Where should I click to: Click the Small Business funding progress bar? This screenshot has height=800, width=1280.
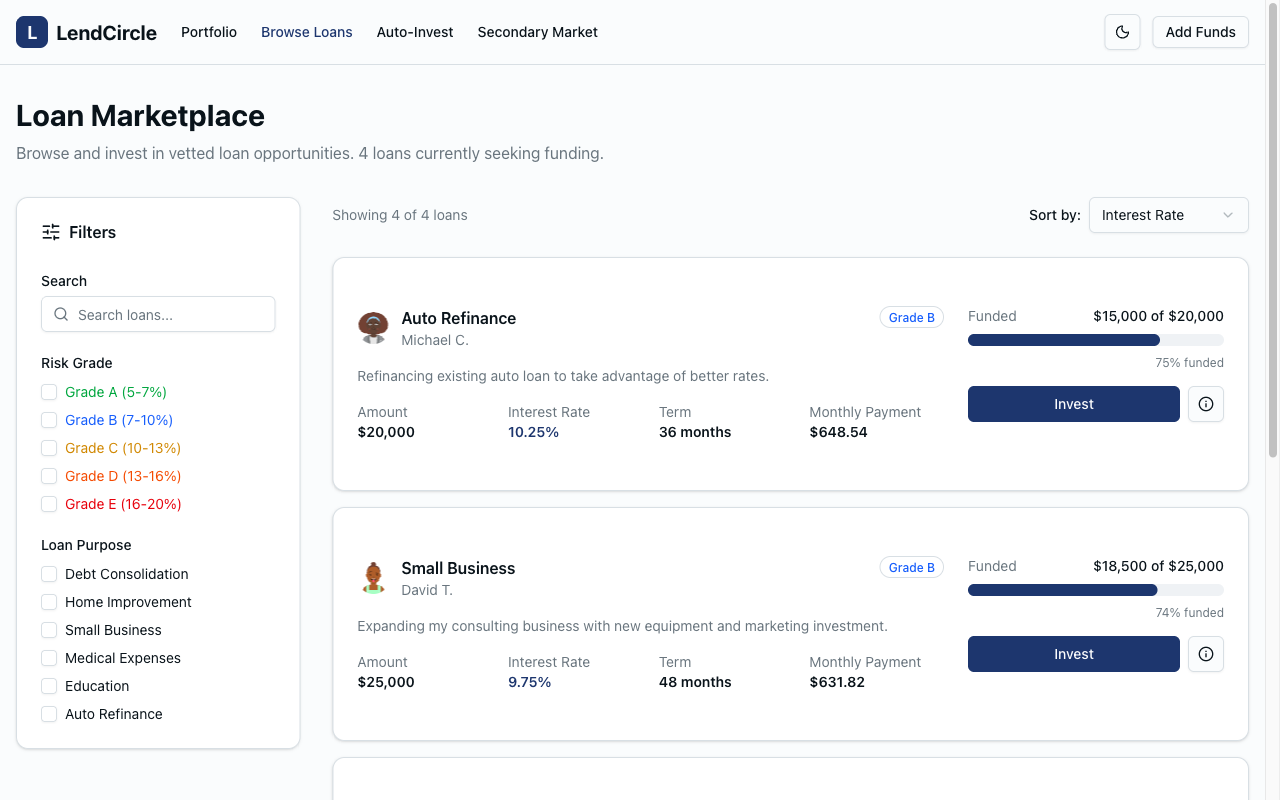click(1095, 590)
